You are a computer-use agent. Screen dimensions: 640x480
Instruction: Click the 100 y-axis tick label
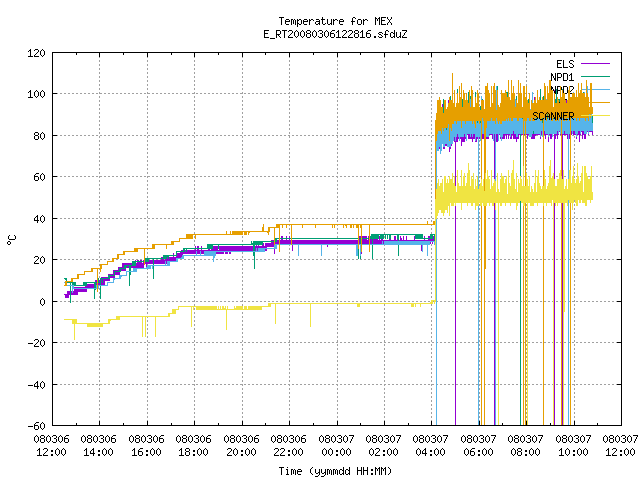tap(36, 94)
